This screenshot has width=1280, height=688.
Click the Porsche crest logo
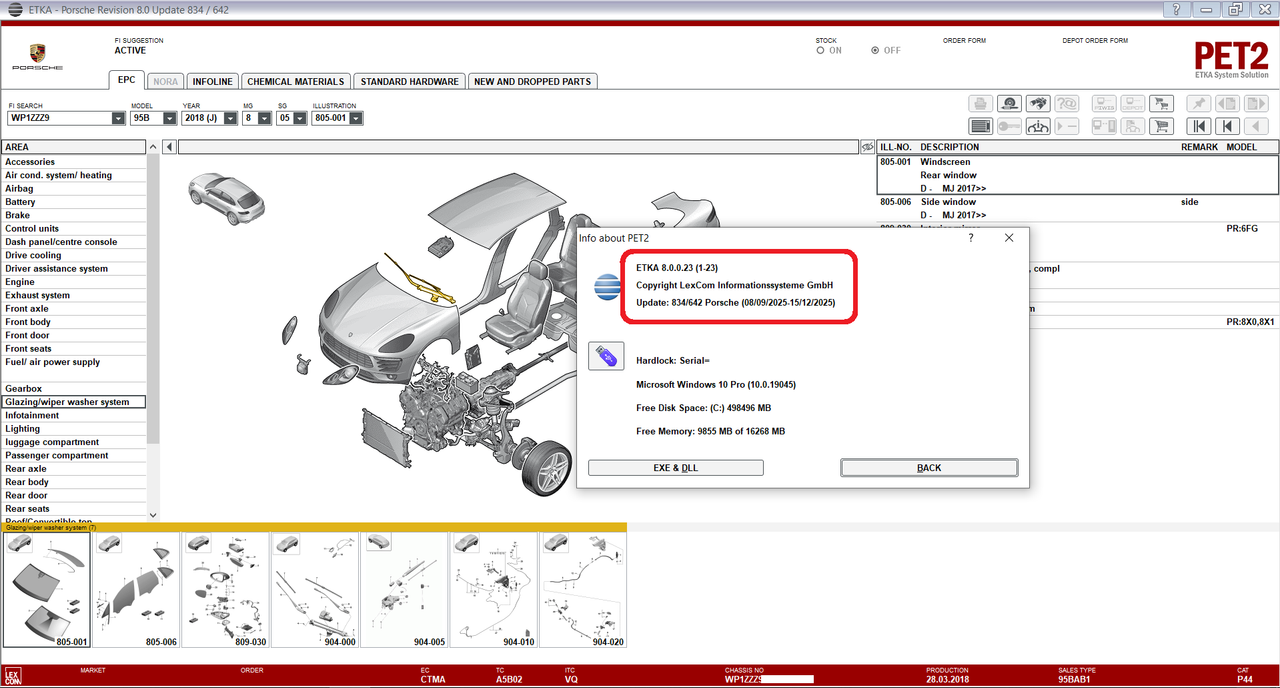tap(37, 54)
